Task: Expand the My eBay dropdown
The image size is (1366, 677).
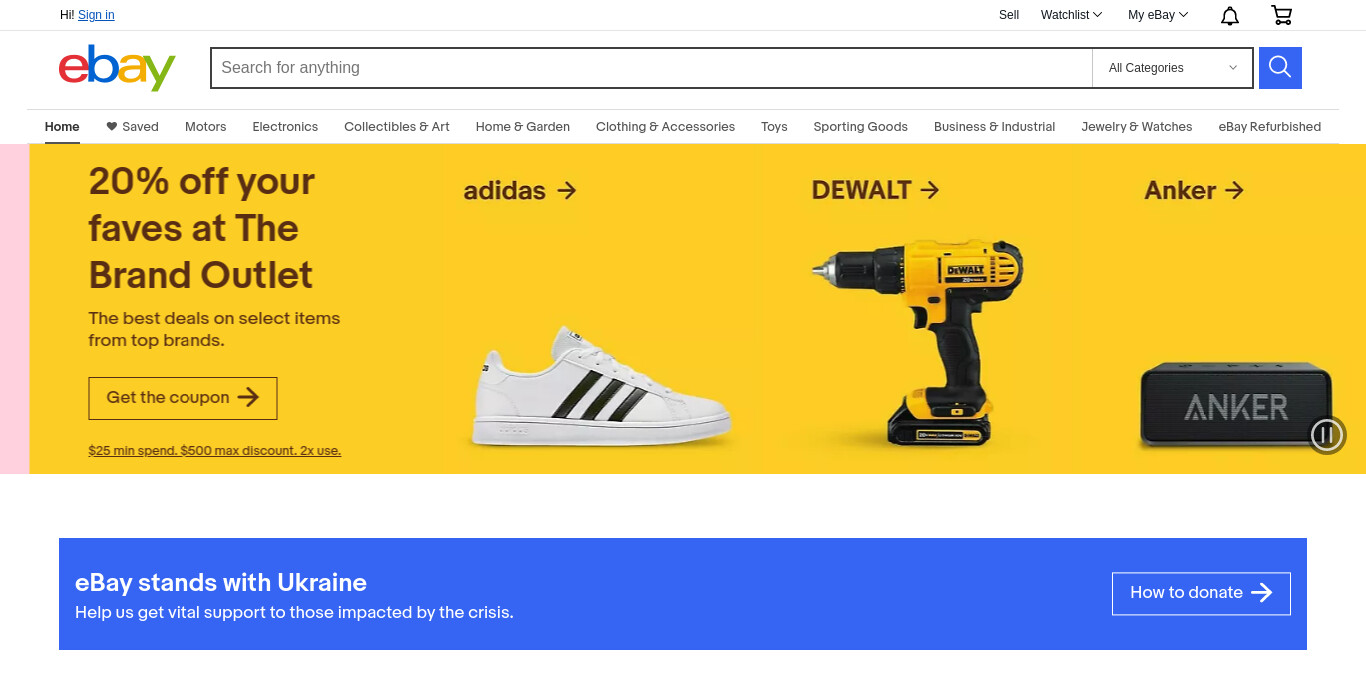Action: [1158, 15]
